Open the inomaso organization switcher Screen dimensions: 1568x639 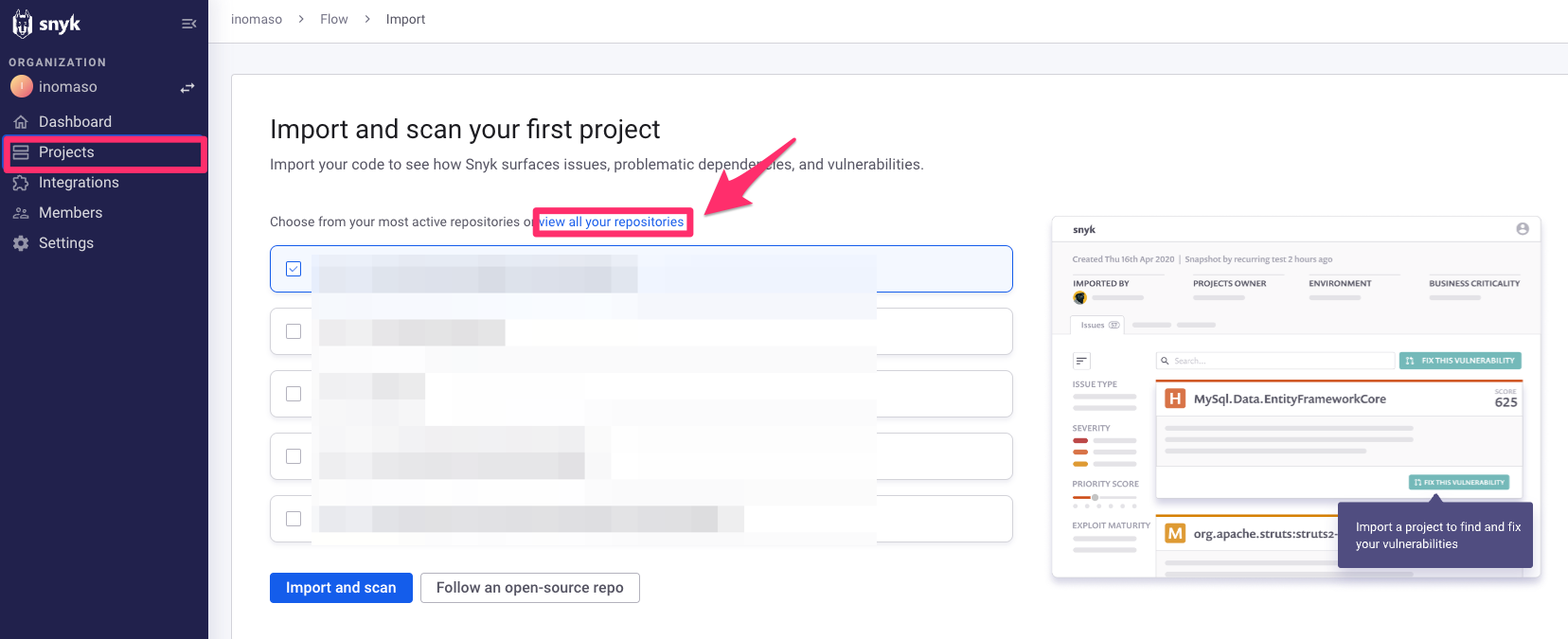coord(68,87)
